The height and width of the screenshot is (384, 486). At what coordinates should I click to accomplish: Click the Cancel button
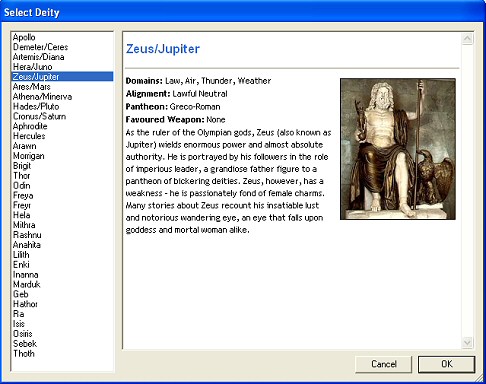click(x=384, y=364)
